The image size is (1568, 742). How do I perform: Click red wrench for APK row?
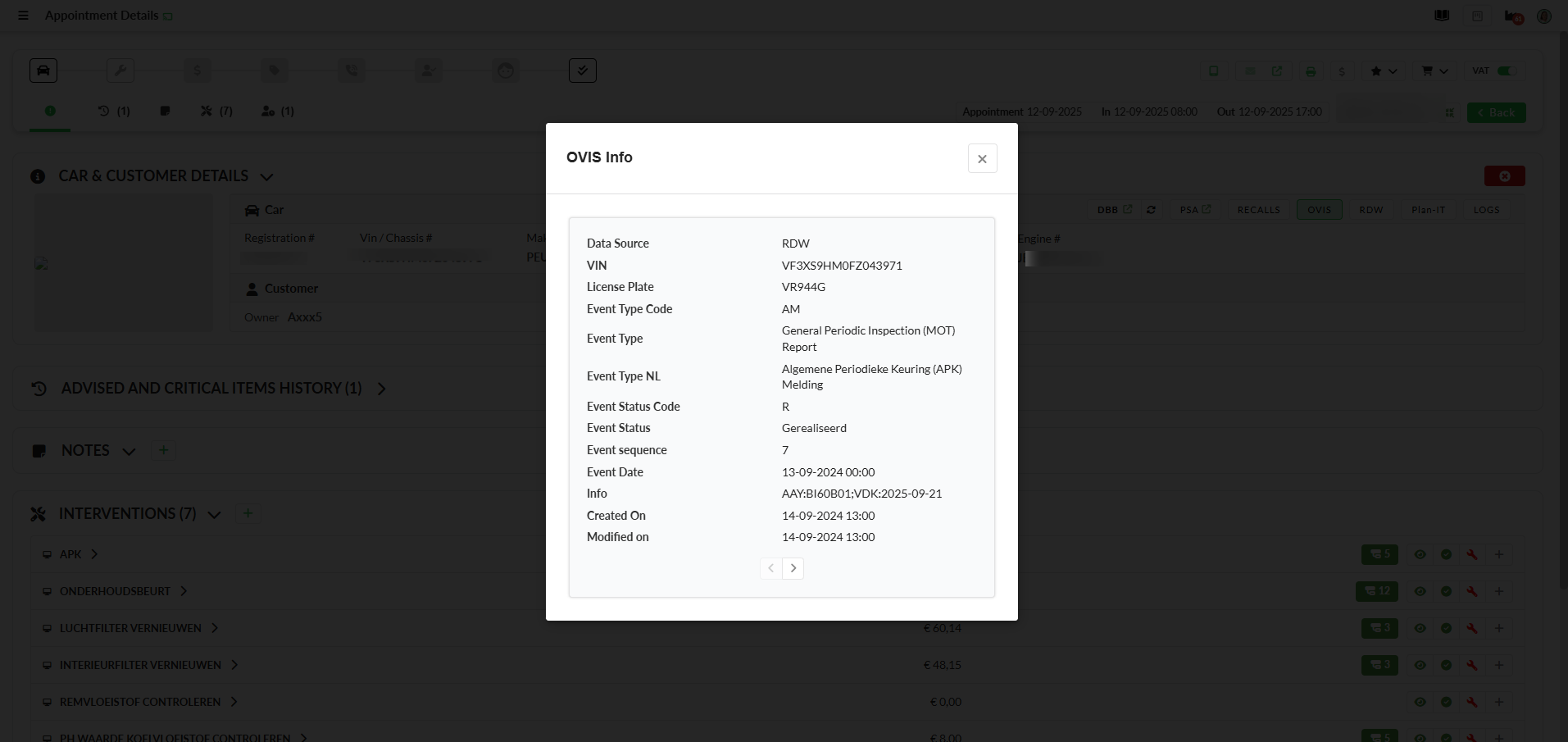click(1472, 554)
